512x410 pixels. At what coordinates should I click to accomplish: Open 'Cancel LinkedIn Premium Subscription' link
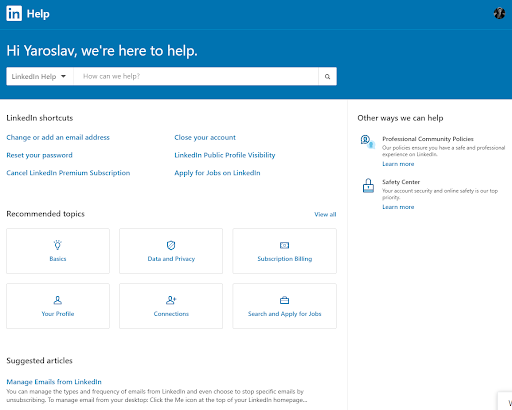click(68, 173)
